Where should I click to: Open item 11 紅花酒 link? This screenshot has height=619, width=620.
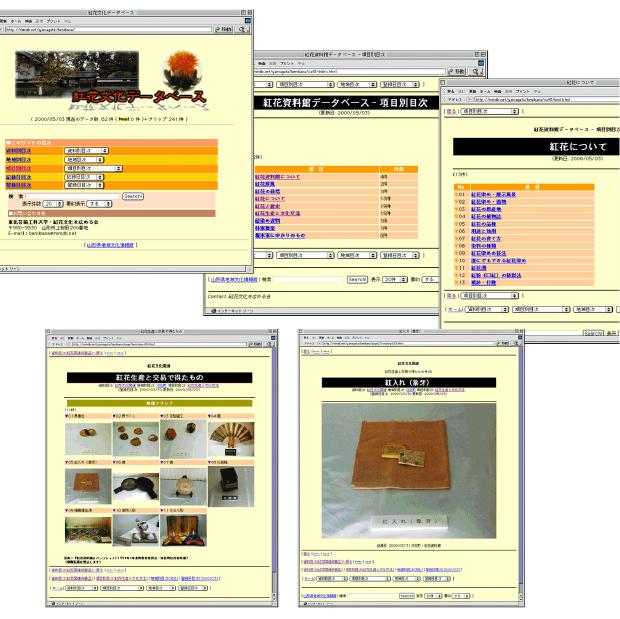[x=478, y=268]
